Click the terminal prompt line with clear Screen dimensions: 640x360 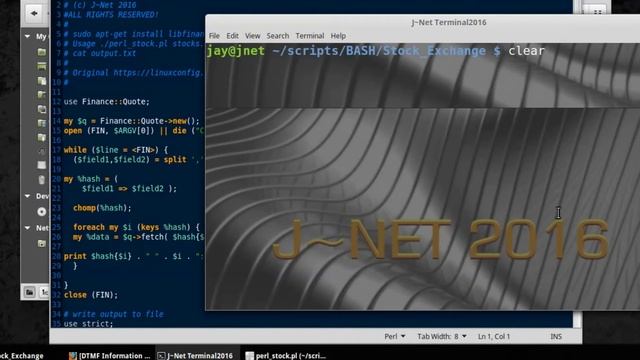376,51
